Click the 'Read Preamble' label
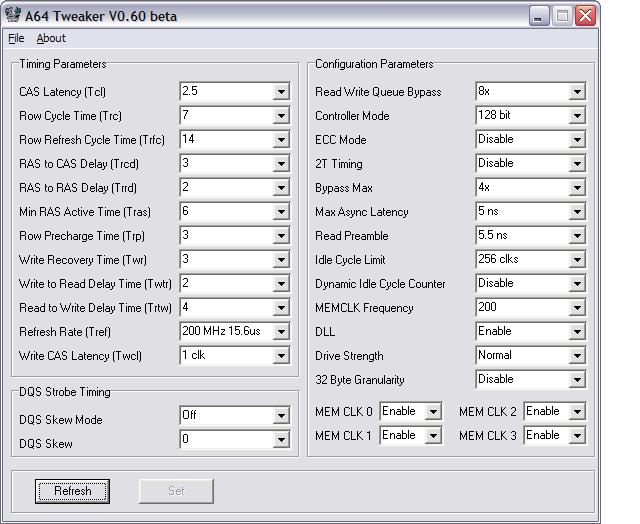The image size is (640, 524). click(x=352, y=236)
